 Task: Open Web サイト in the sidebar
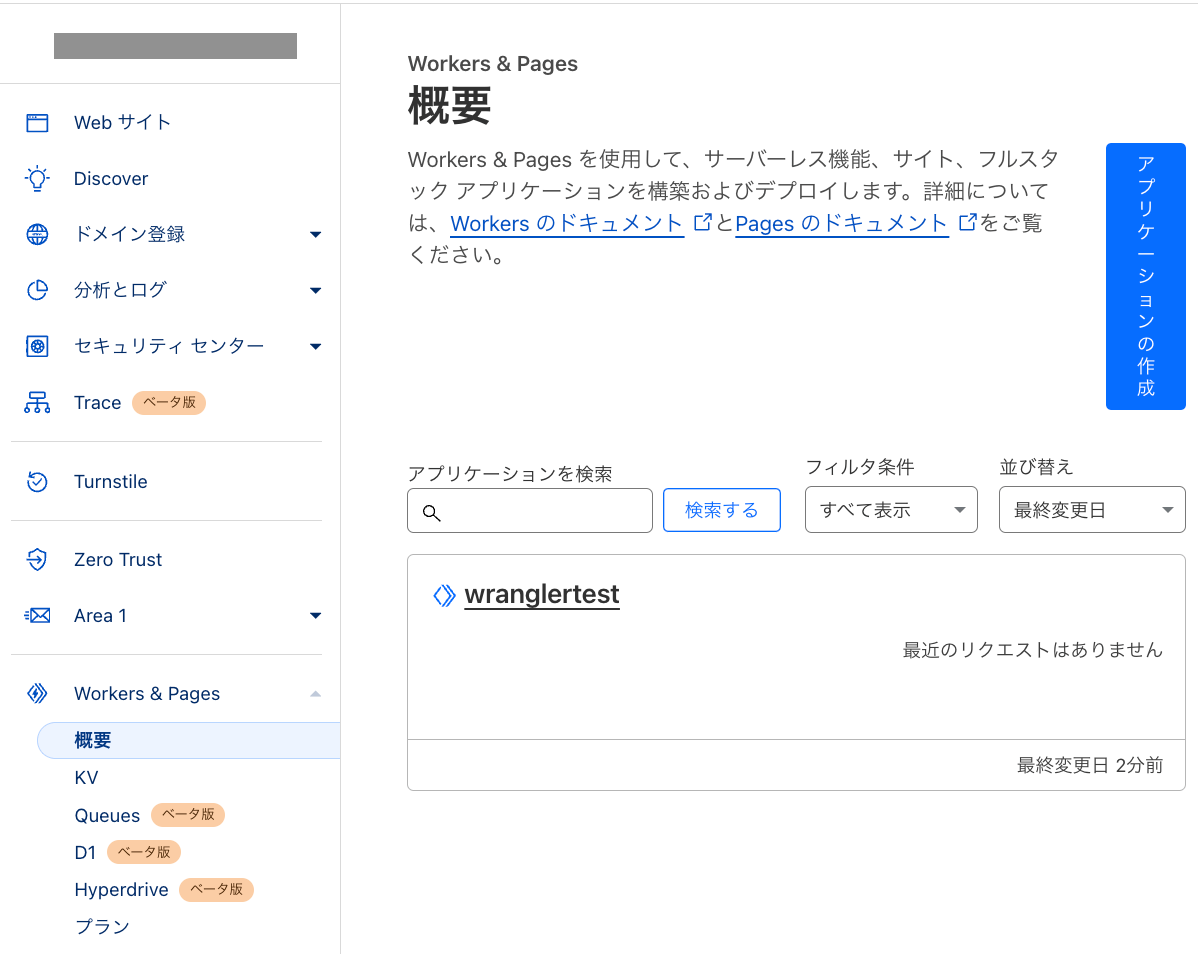click(122, 122)
